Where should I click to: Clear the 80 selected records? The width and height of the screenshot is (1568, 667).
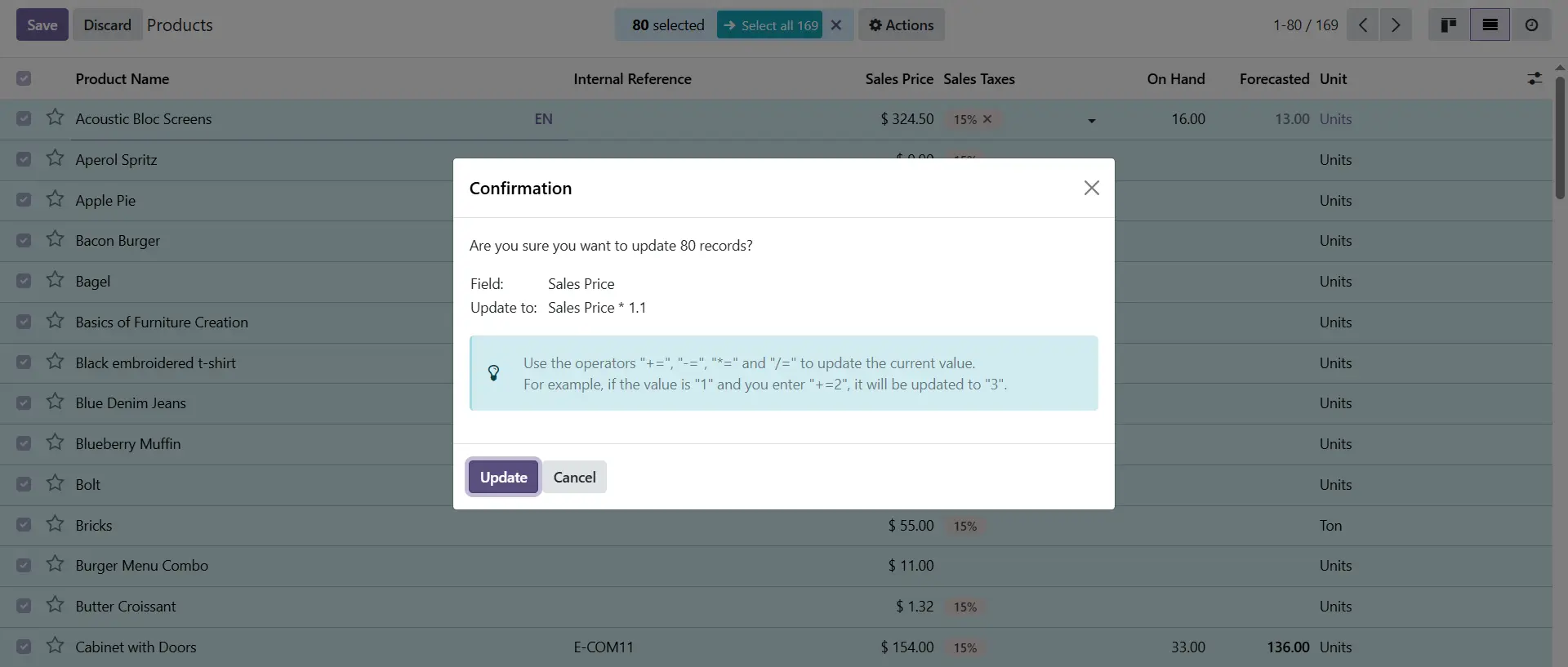836,25
